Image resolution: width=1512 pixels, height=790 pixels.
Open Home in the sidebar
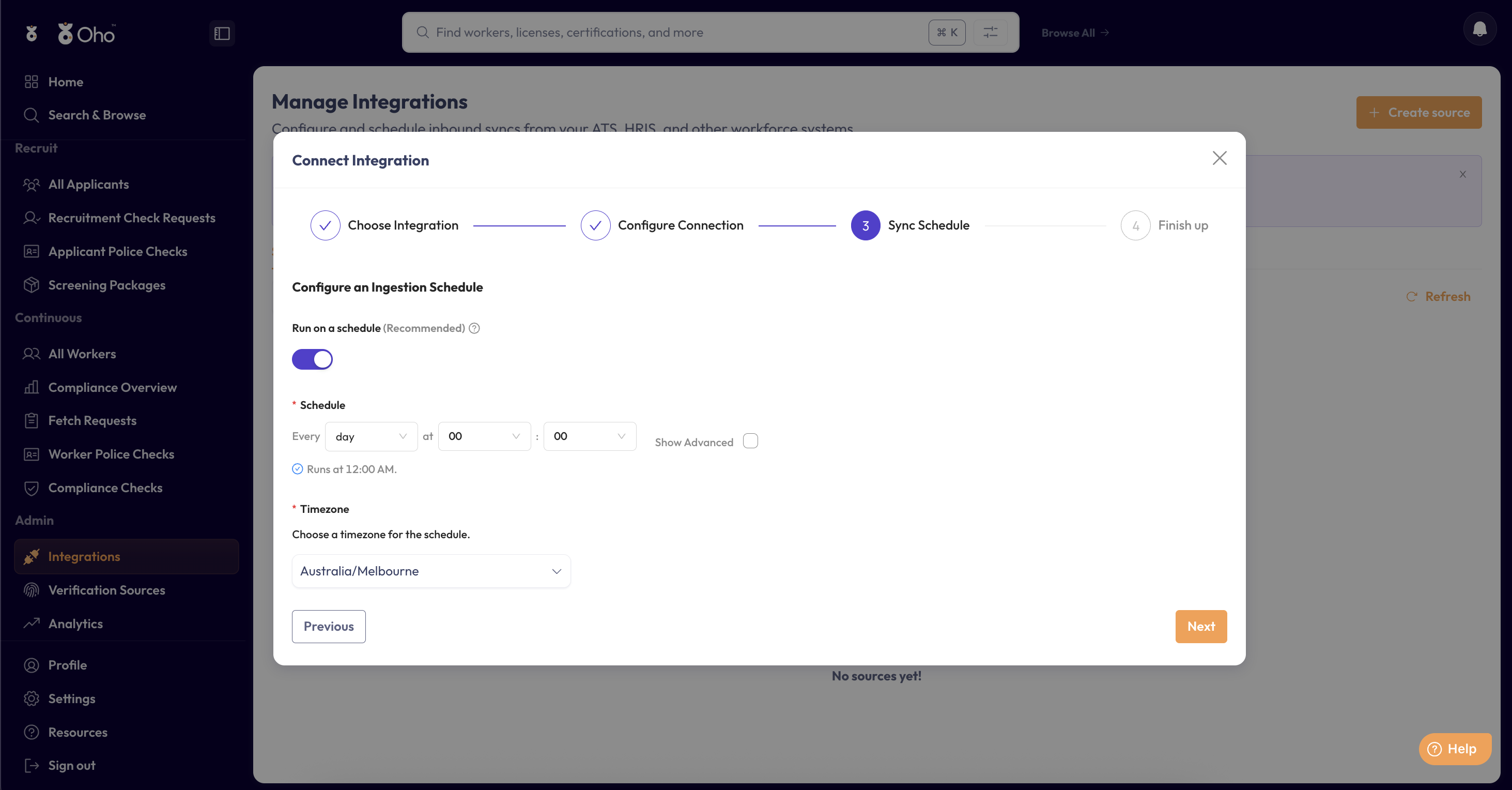pyautogui.click(x=126, y=82)
